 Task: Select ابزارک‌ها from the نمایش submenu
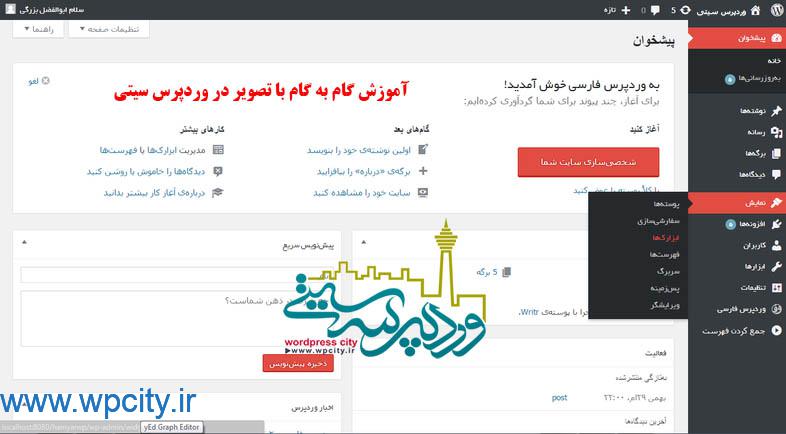[666, 238]
